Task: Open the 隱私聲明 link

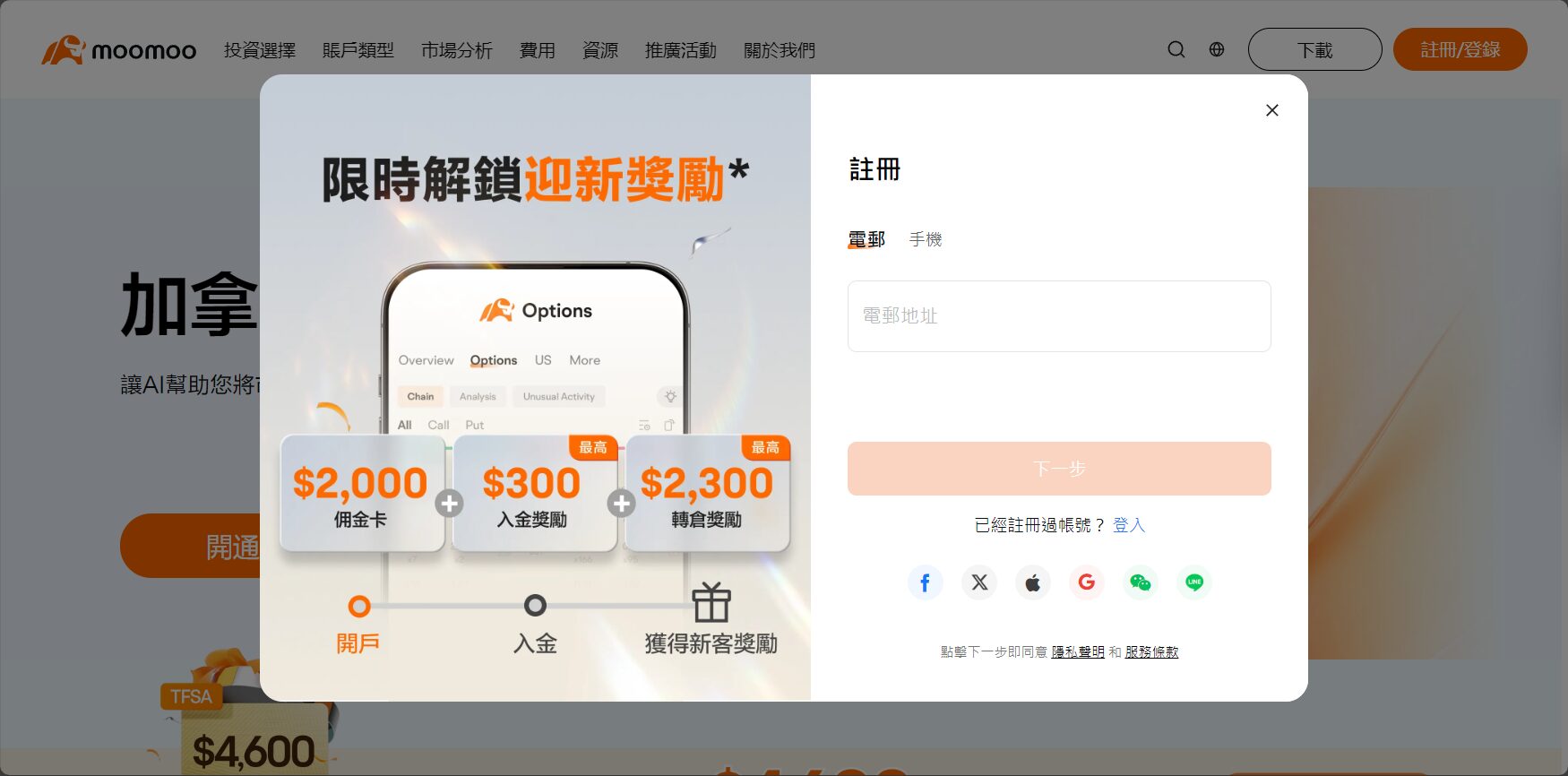Action: [1078, 652]
